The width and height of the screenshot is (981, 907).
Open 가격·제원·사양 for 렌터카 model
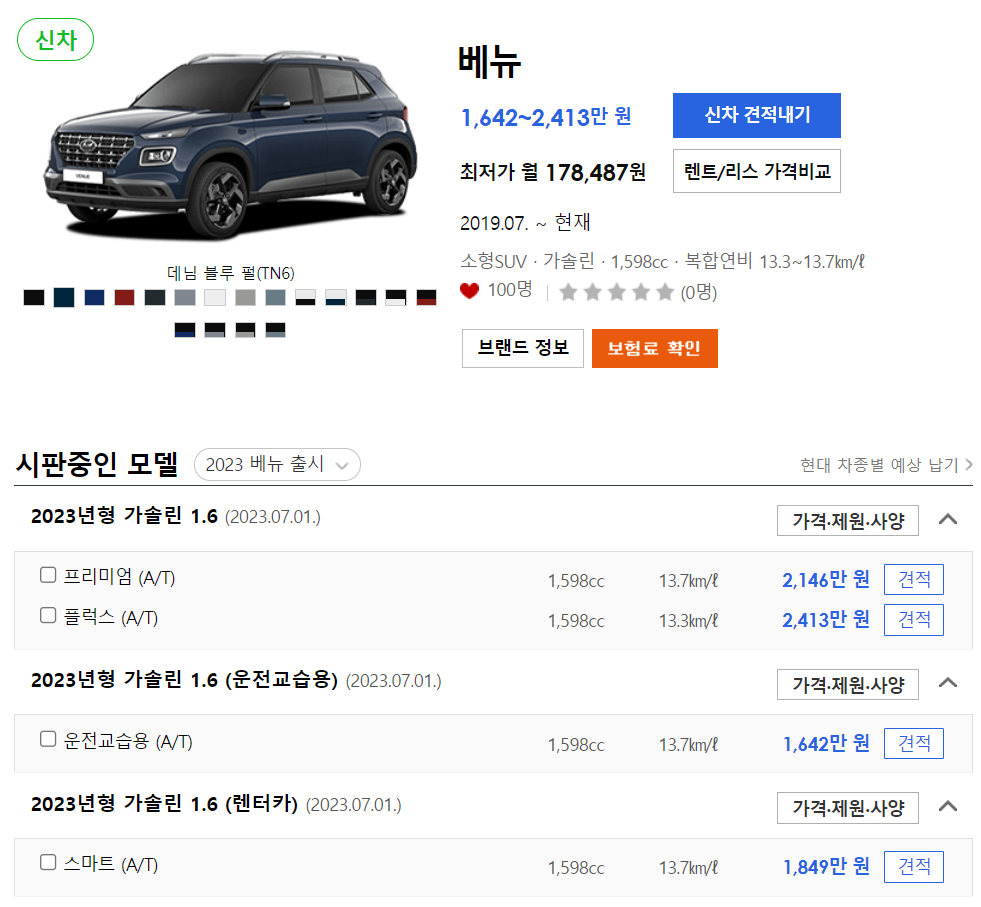848,808
